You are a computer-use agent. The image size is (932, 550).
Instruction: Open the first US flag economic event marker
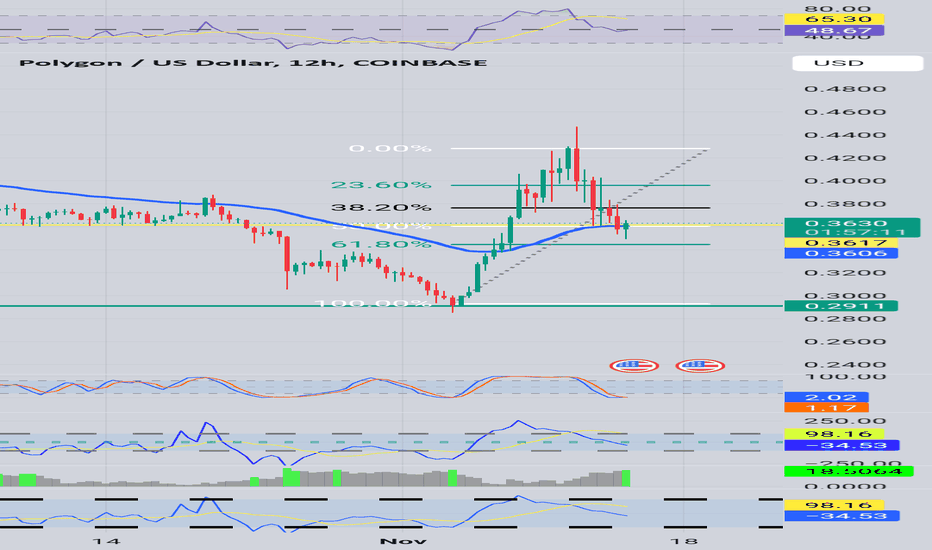tap(634, 365)
